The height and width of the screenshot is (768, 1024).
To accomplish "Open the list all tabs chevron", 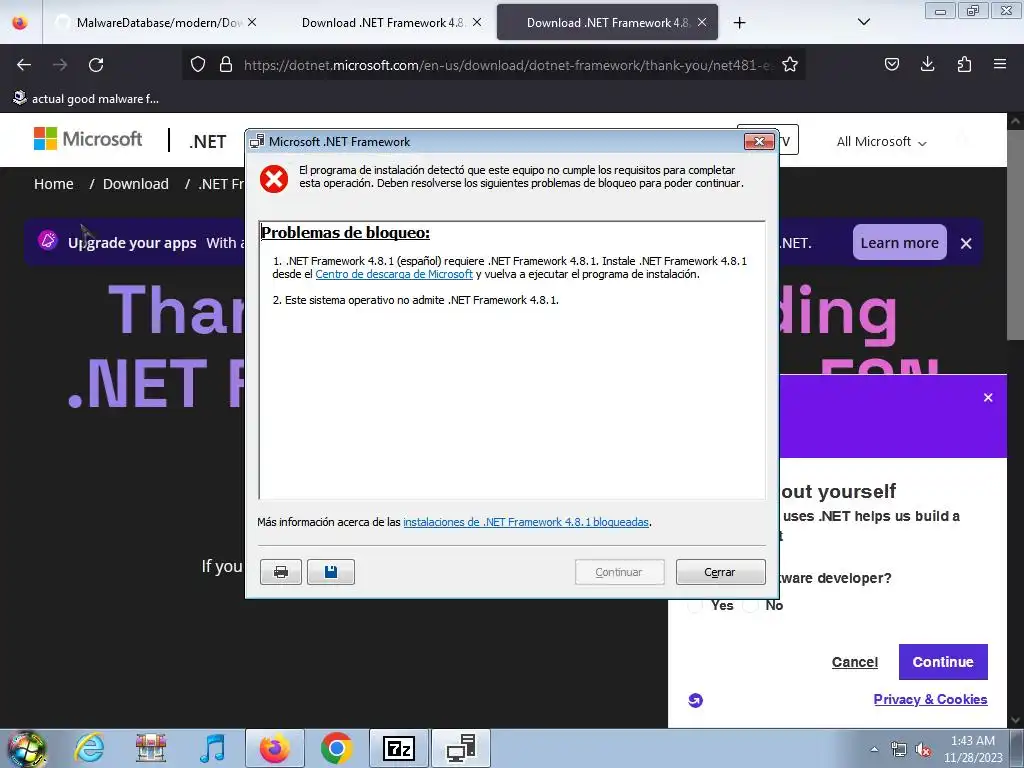I will (864, 22).
